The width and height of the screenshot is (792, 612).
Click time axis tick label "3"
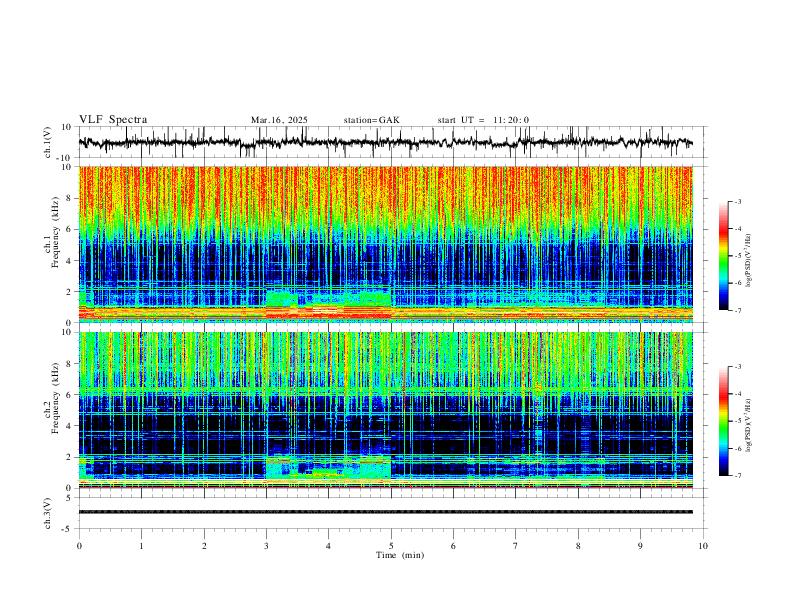266,546
